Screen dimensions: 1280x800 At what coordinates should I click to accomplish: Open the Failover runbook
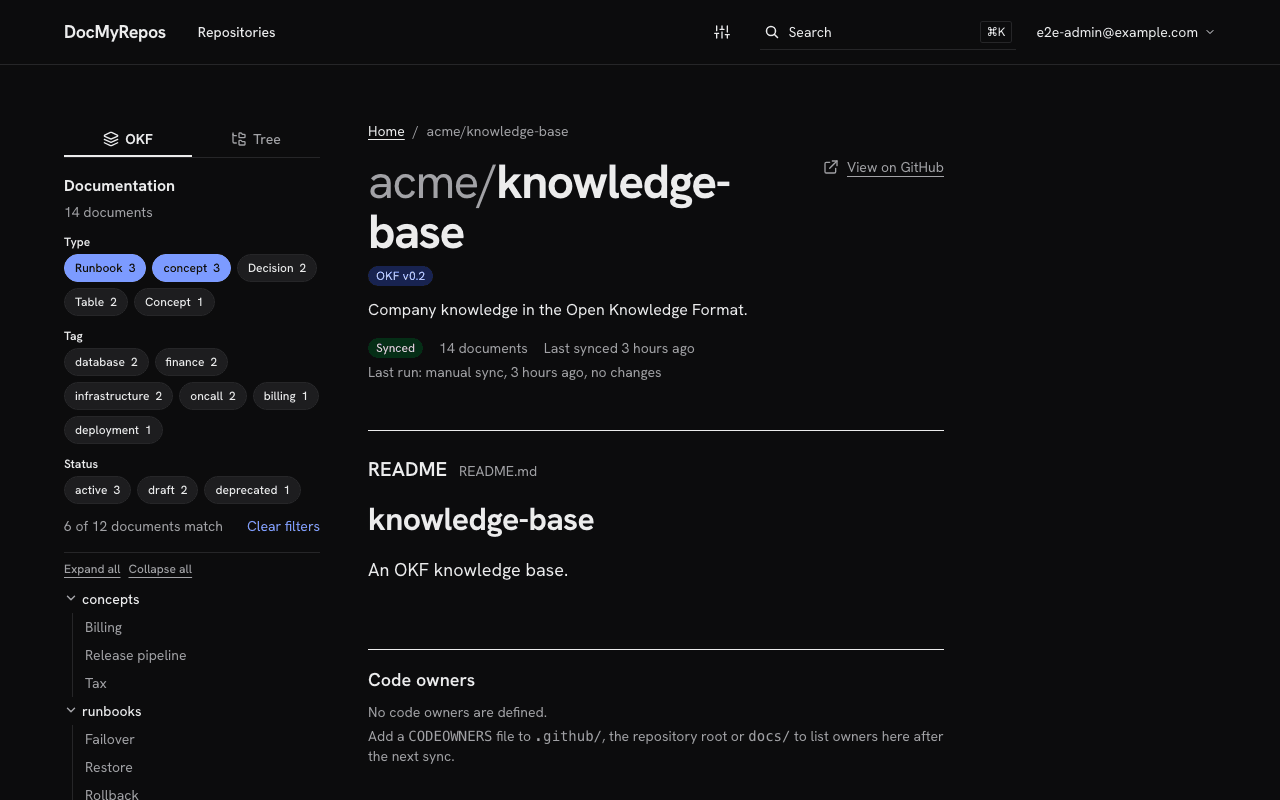(110, 739)
